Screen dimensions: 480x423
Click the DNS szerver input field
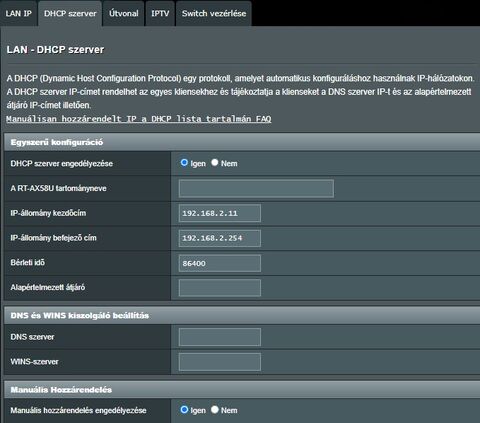[x=220, y=337]
